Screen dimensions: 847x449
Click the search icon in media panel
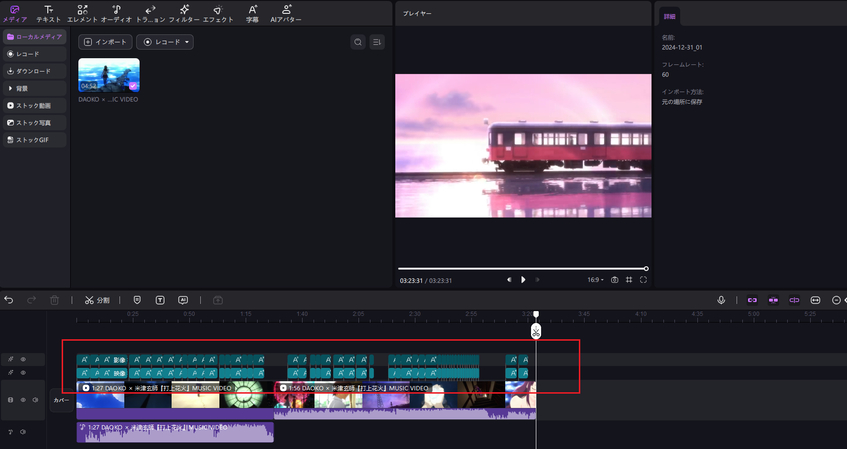coord(358,42)
